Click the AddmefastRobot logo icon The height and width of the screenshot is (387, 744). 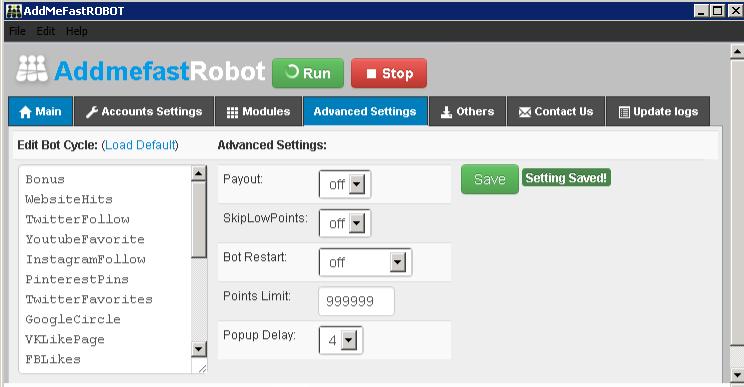click(32, 68)
